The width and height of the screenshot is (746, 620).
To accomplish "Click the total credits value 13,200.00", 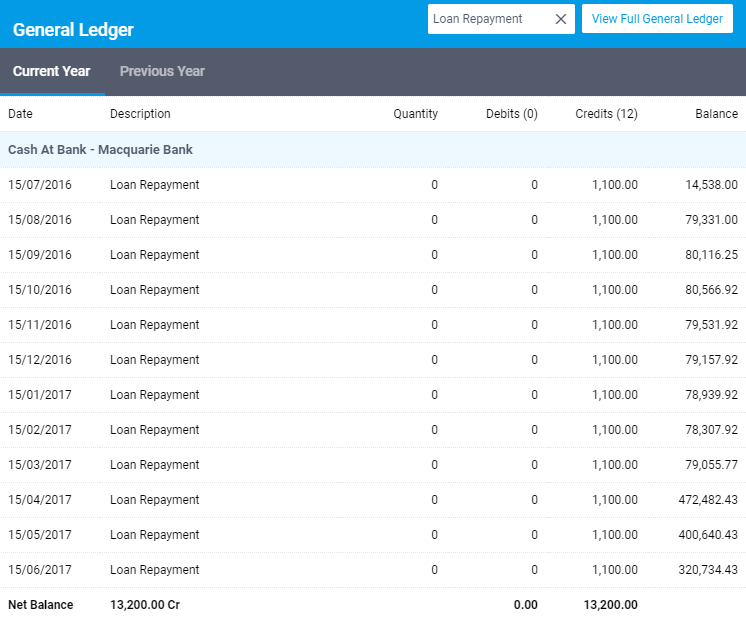I will (x=610, y=605).
